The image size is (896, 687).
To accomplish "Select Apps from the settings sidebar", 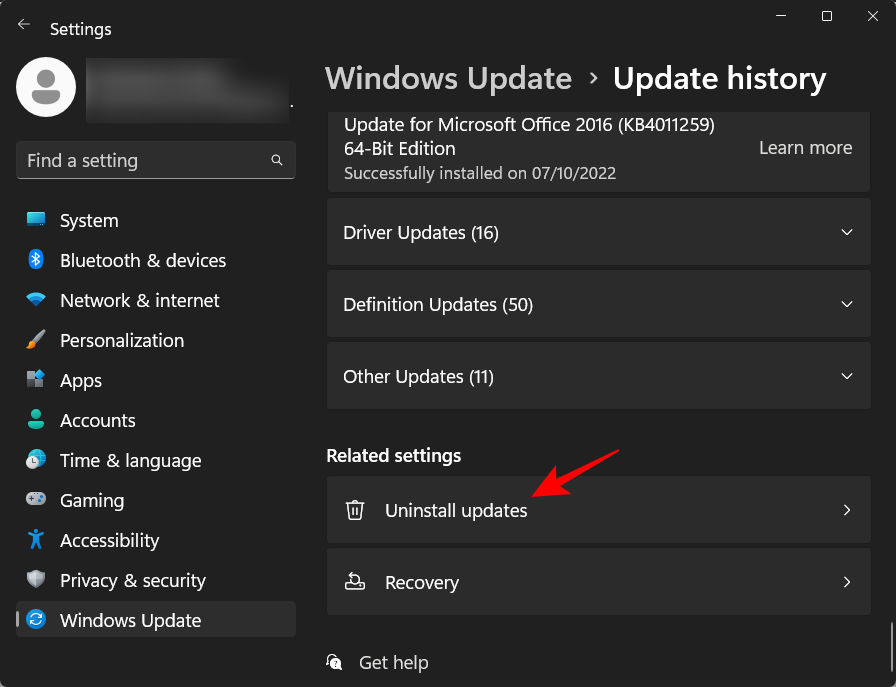I will pos(80,380).
